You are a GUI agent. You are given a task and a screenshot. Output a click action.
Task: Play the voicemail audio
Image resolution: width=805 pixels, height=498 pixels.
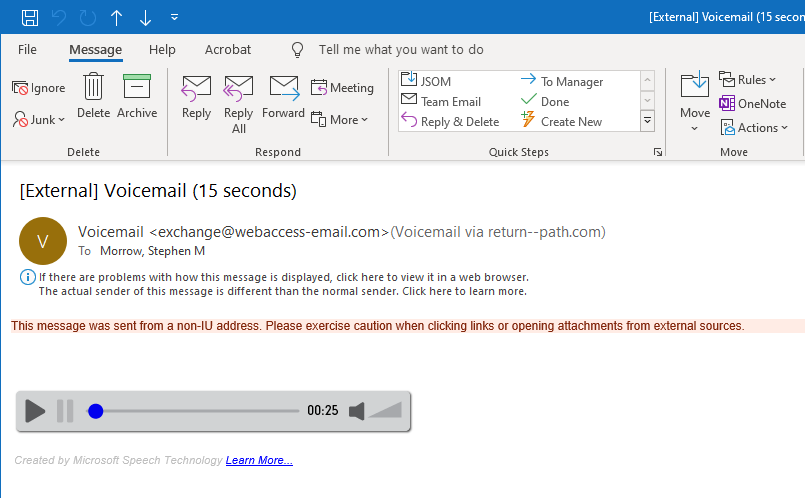35,411
